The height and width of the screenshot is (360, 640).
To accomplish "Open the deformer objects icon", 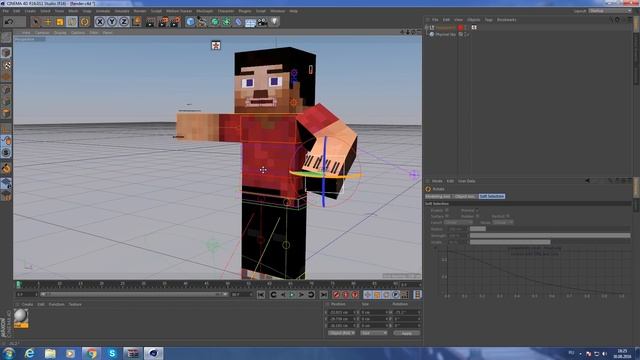I will point(238,22).
